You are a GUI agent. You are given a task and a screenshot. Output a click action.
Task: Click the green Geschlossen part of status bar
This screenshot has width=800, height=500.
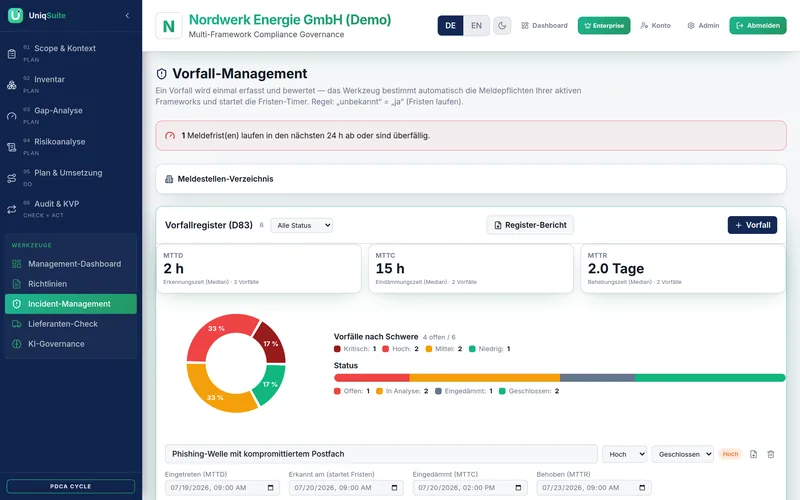click(x=710, y=378)
